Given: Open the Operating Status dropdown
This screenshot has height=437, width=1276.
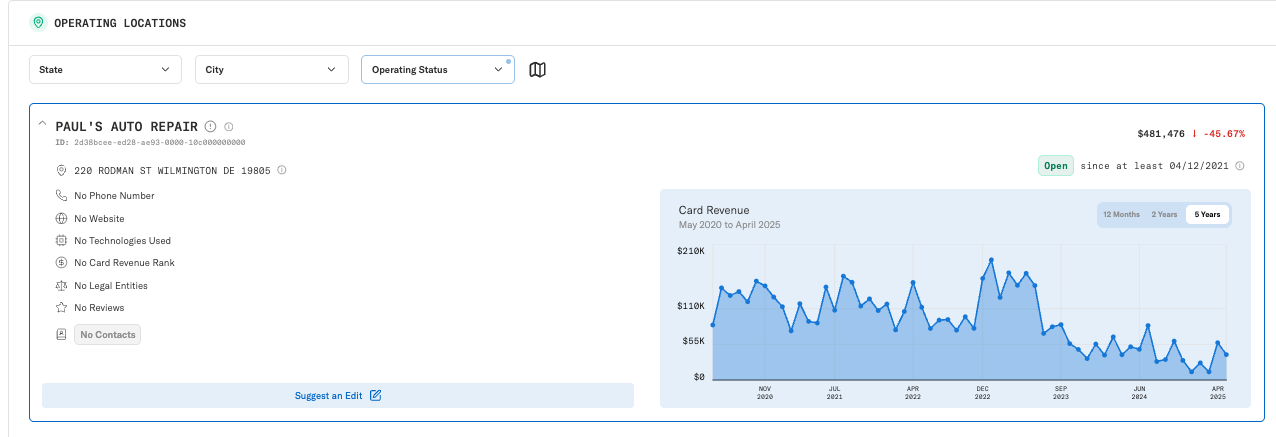Looking at the screenshot, I should tap(437, 69).
